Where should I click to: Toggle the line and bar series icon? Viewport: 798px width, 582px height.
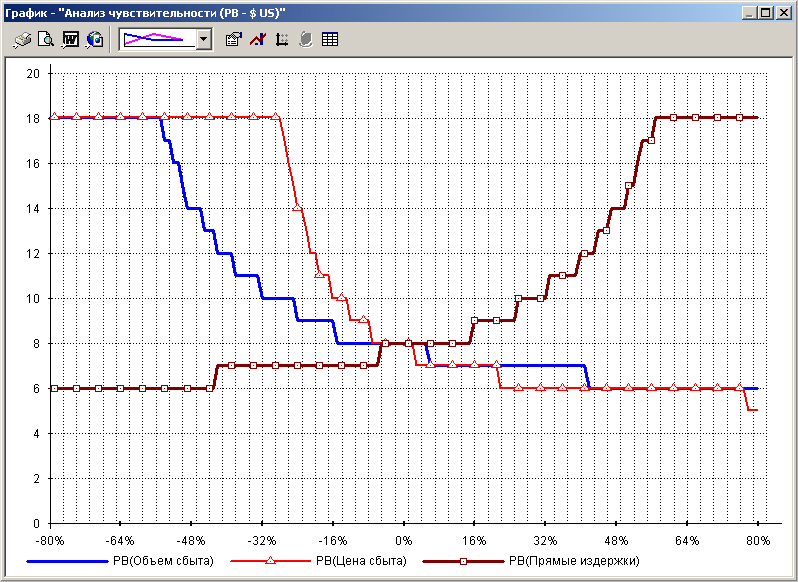[258, 39]
